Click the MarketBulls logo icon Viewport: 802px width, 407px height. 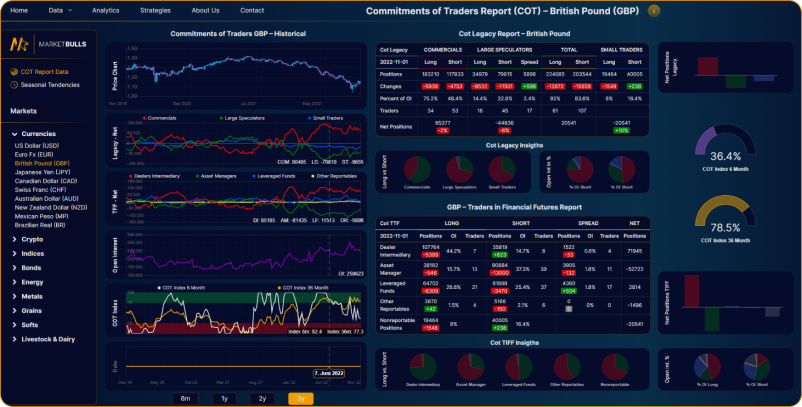coord(19,44)
